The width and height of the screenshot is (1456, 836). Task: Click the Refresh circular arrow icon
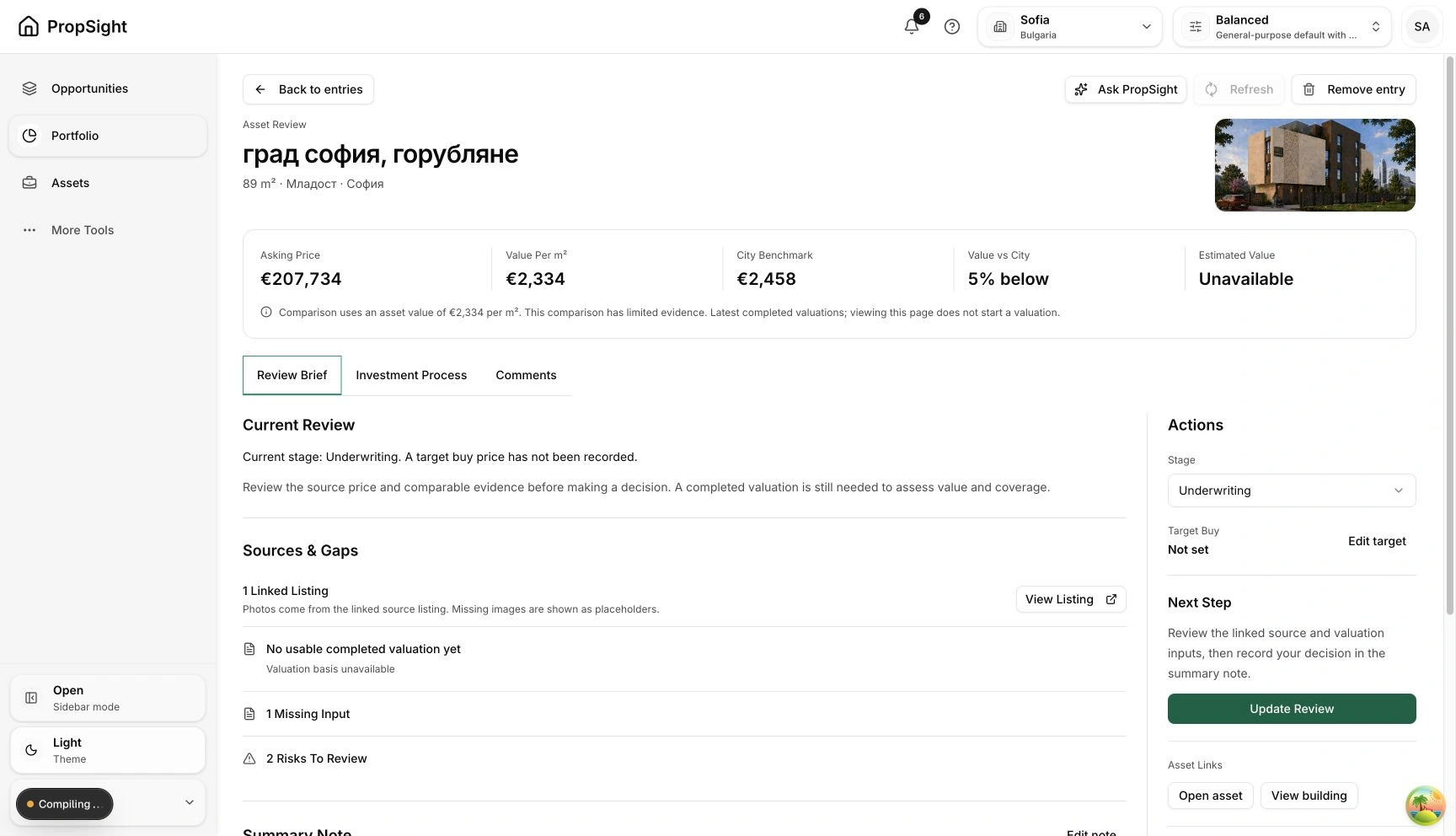tap(1211, 89)
